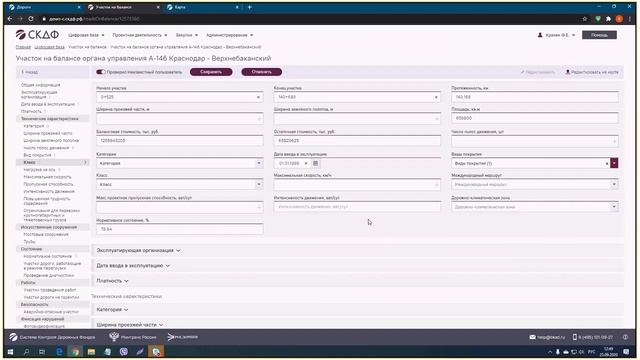Open the Windows Start menu
This screenshot has width=640, height=360.
pos(11,351)
